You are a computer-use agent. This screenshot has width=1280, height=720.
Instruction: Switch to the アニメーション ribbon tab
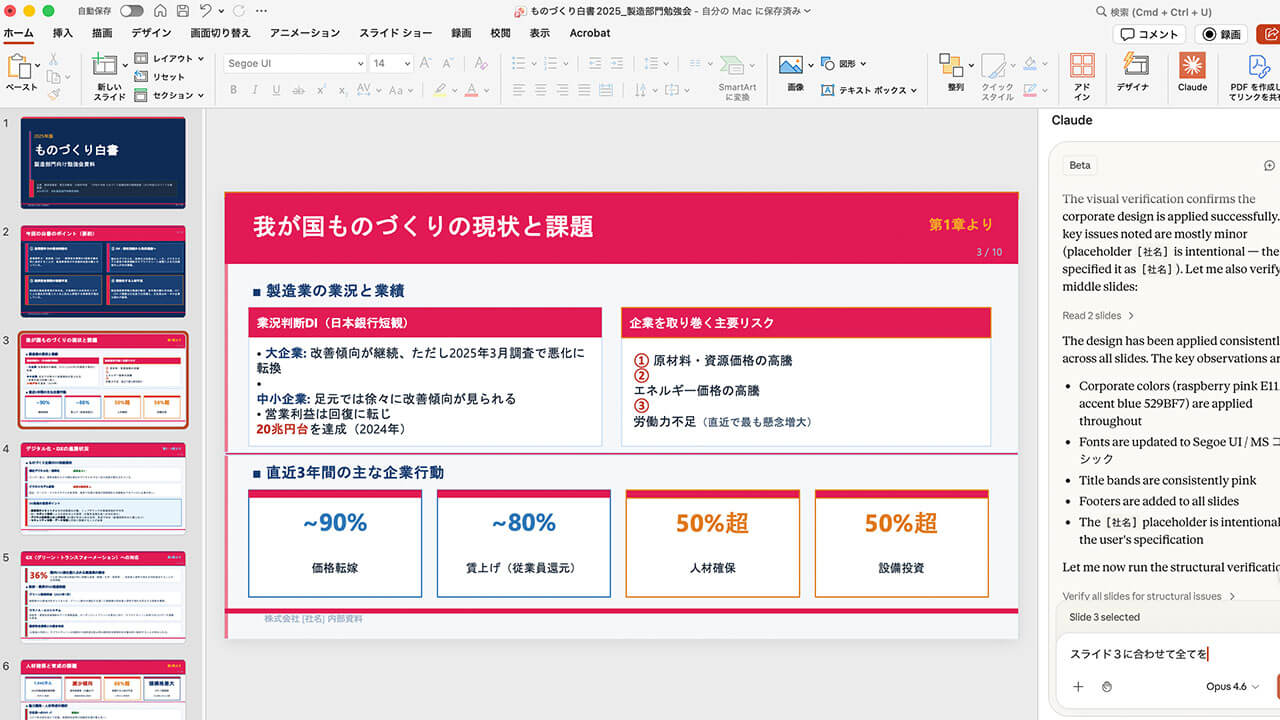click(x=305, y=33)
